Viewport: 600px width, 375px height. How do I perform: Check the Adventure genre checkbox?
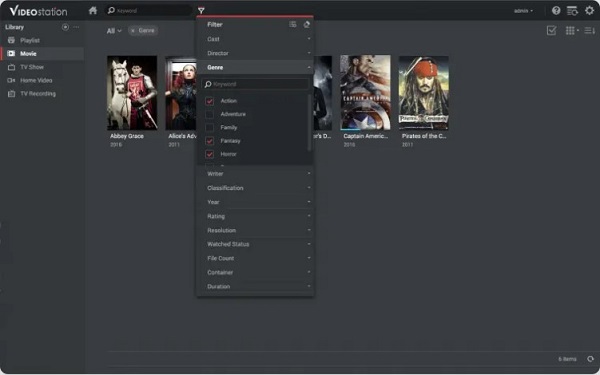tap(209, 114)
